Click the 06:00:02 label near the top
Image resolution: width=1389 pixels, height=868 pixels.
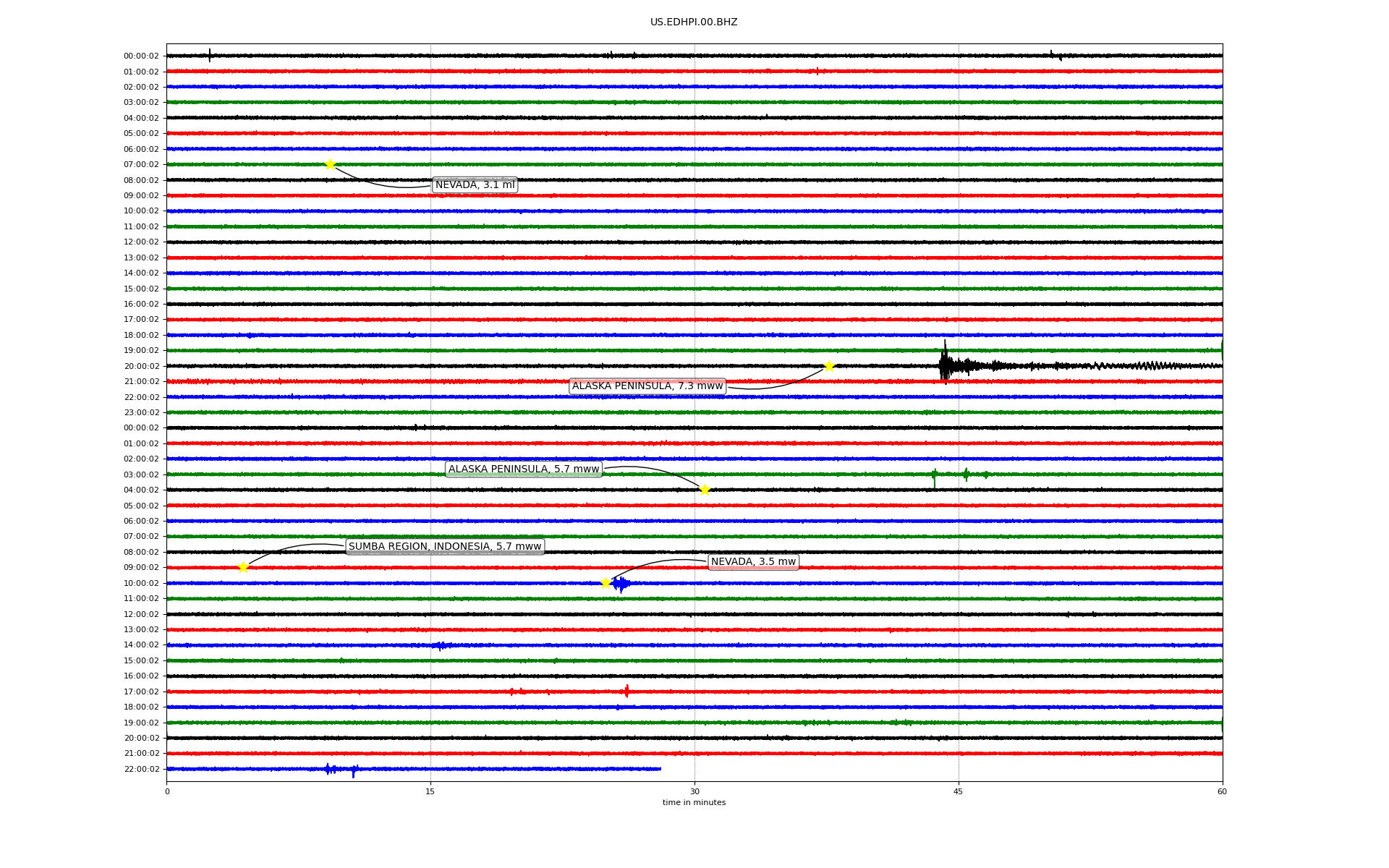click(x=141, y=150)
